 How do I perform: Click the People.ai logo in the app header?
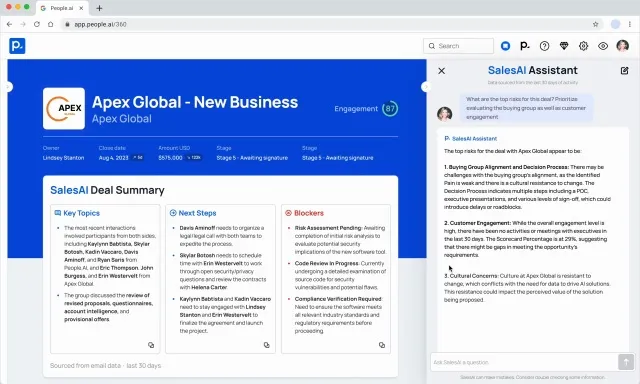(x=17, y=46)
